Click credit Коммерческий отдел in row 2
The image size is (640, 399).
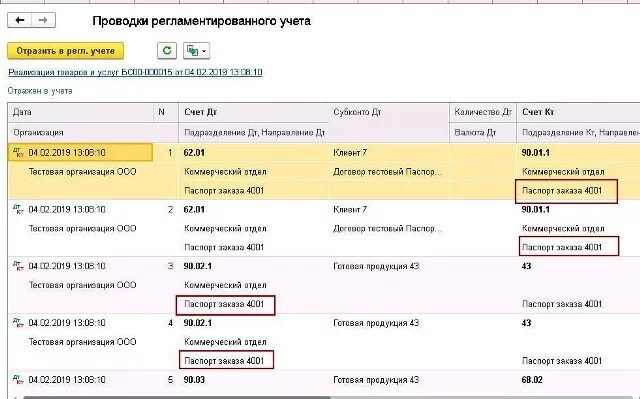point(563,228)
